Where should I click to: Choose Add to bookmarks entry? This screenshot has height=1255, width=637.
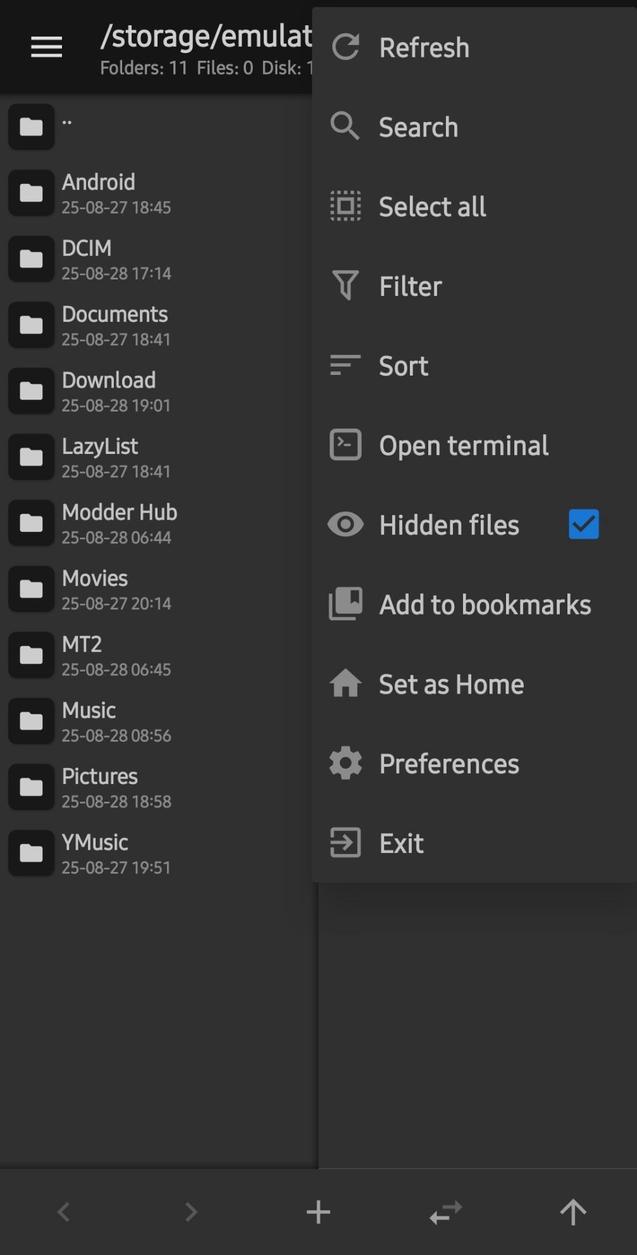pyautogui.click(x=474, y=604)
